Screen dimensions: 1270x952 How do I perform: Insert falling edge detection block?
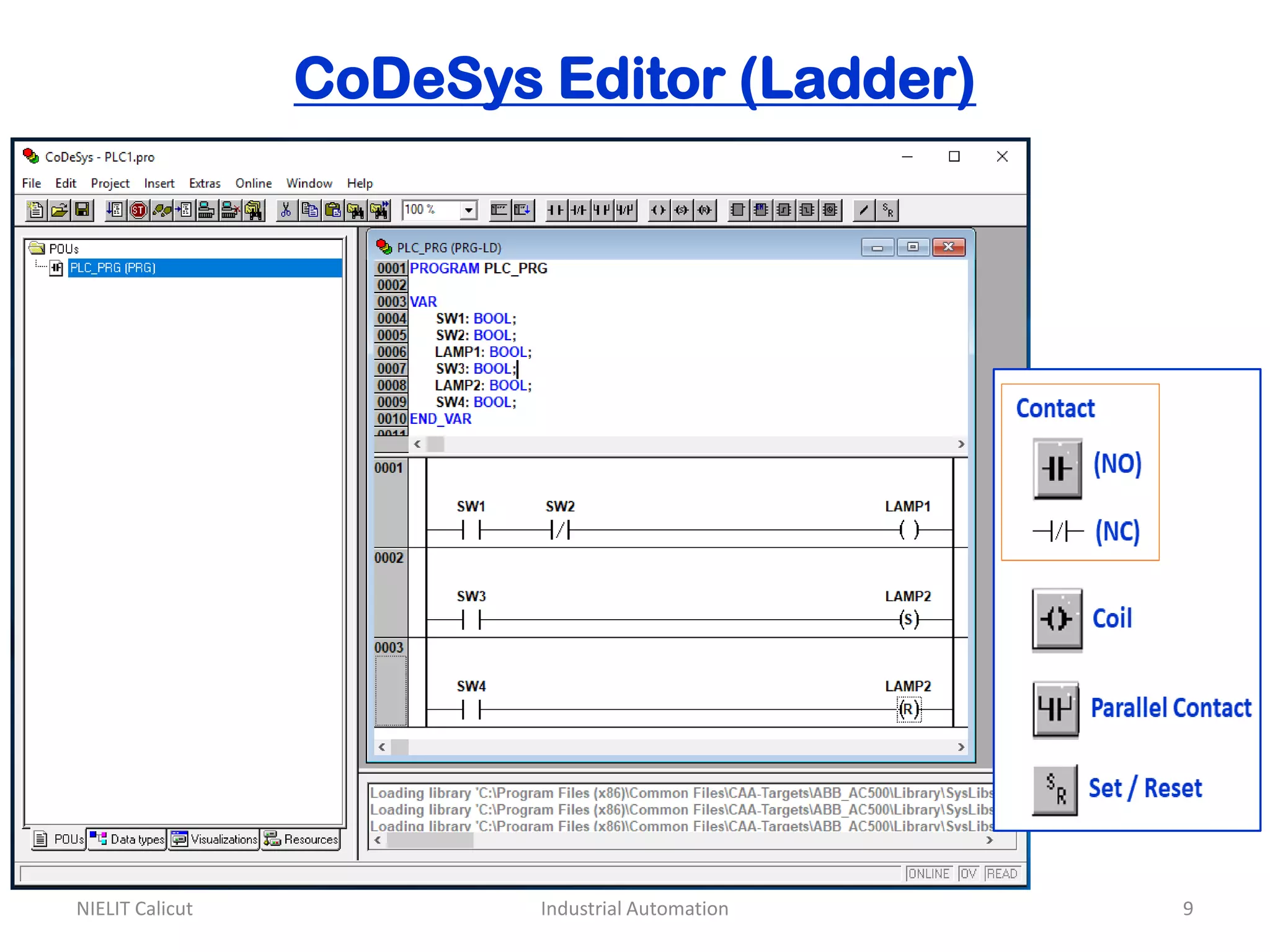(x=807, y=210)
